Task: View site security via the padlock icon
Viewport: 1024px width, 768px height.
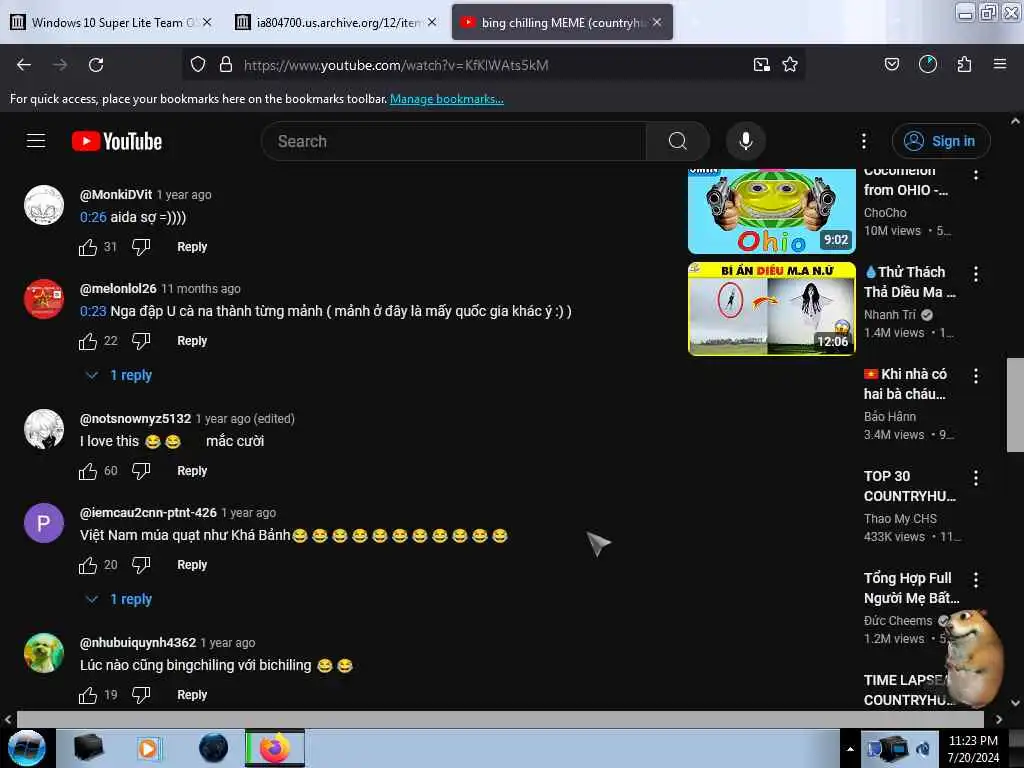Action: [226, 65]
